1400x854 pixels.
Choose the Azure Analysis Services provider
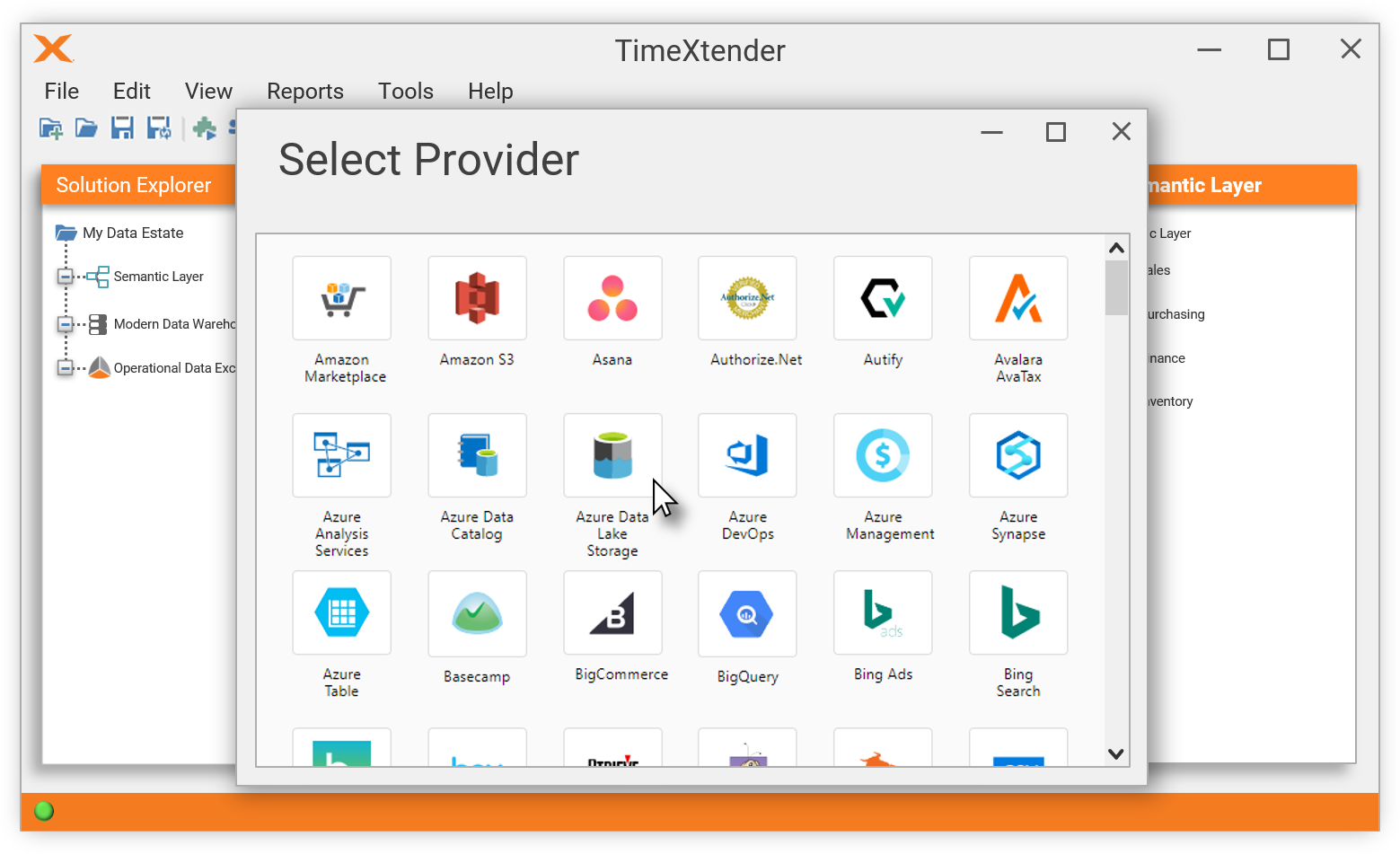[x=341, y=455]
